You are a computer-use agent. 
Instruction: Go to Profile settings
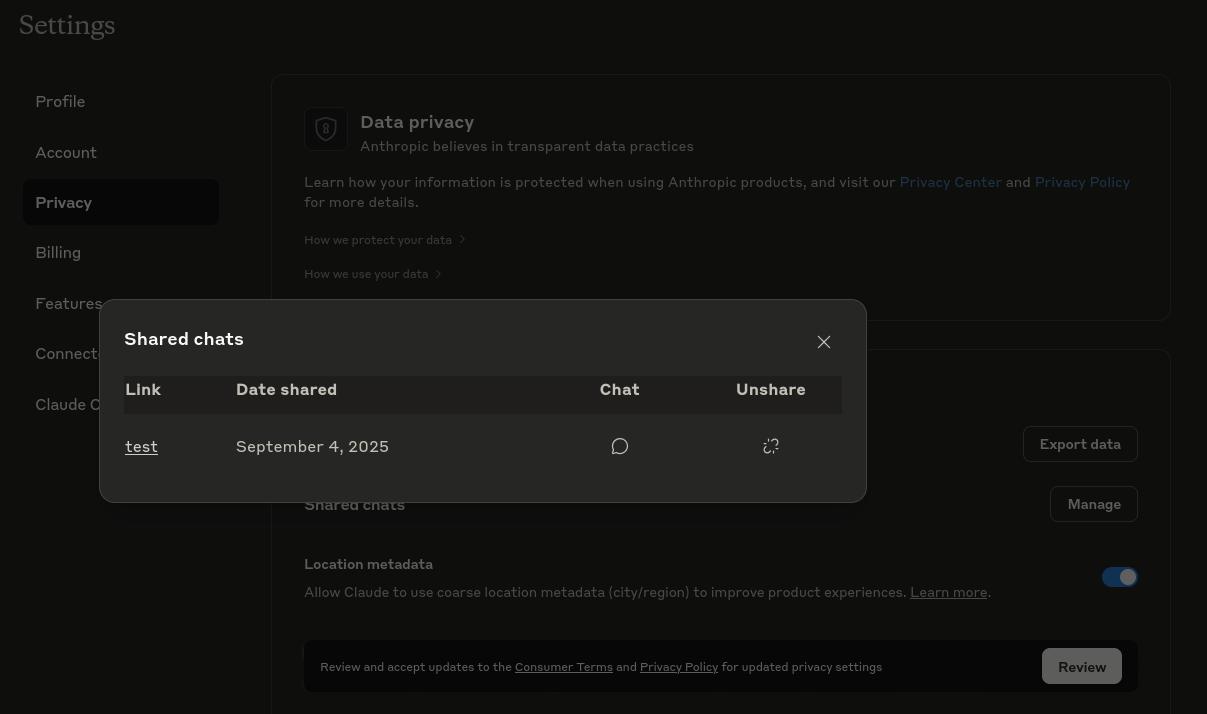click(x=60, y=102)
